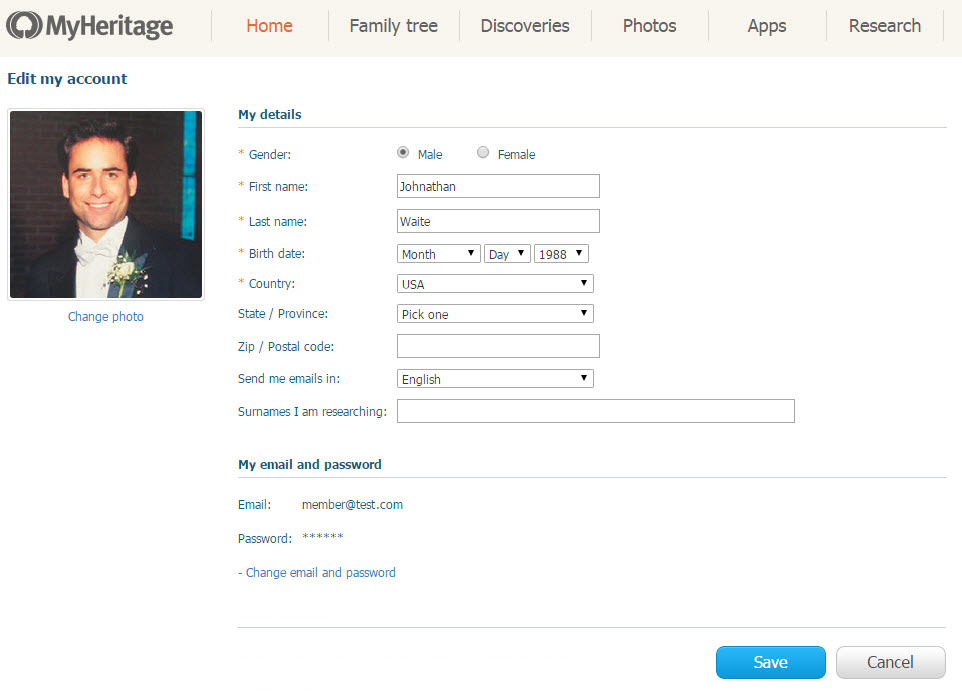Select the Male gender radio button
The width and height of the screenshot is (962, 696).
pyautogui.click(x=403, y=153)
